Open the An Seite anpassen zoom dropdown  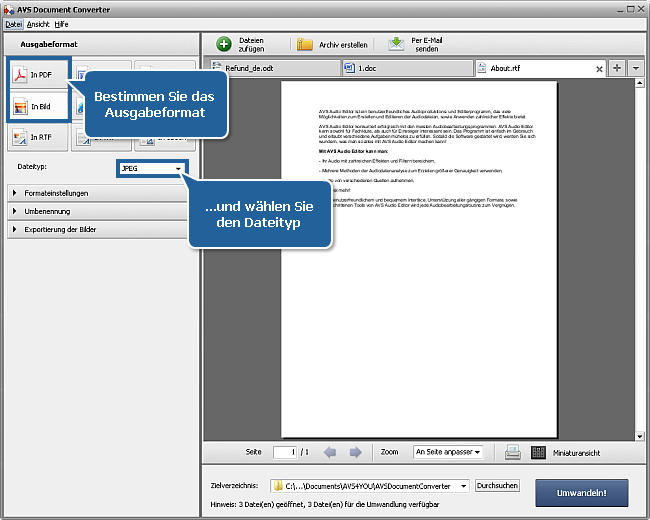[448, 452]
